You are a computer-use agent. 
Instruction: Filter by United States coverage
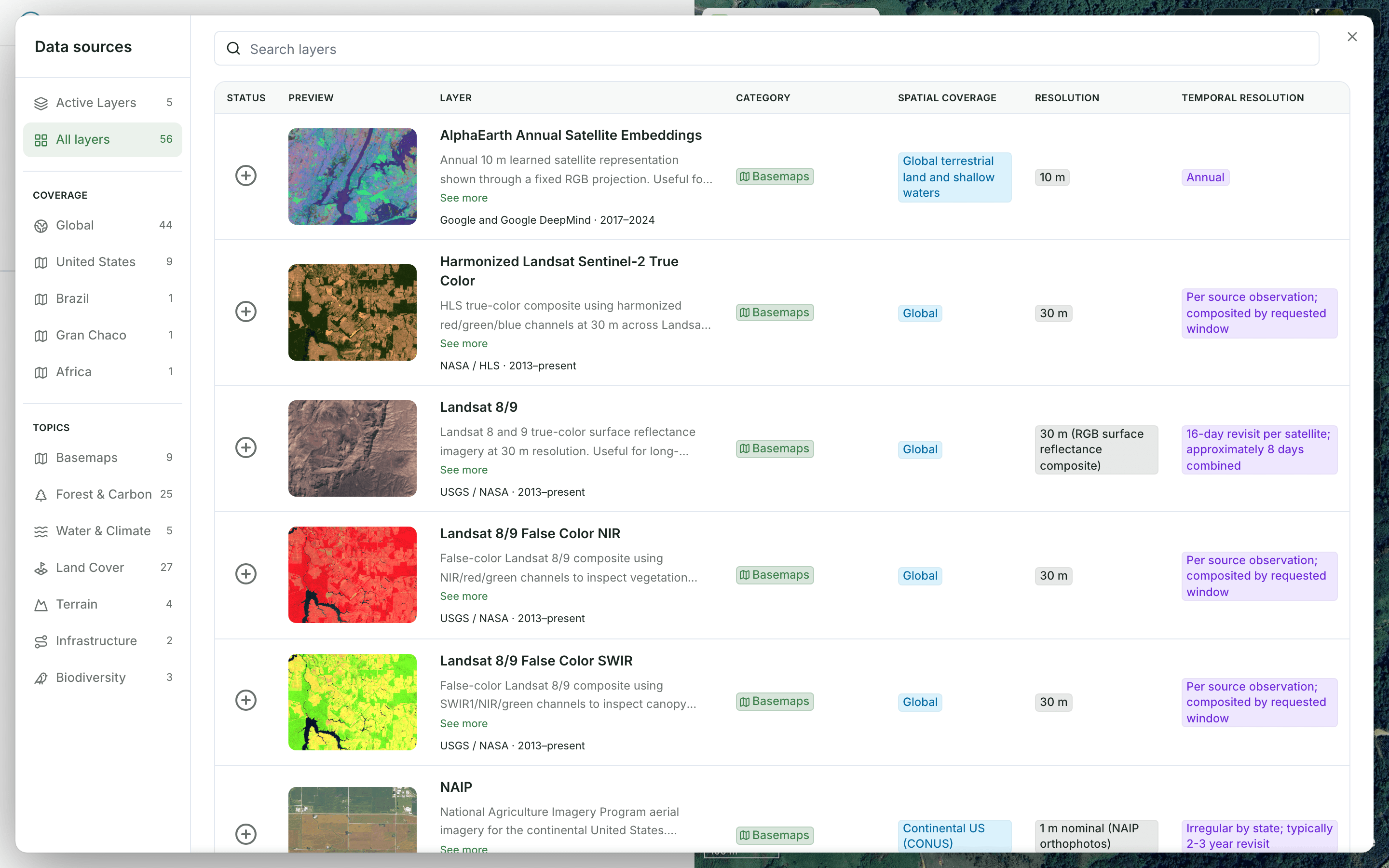tap(103, 262)
